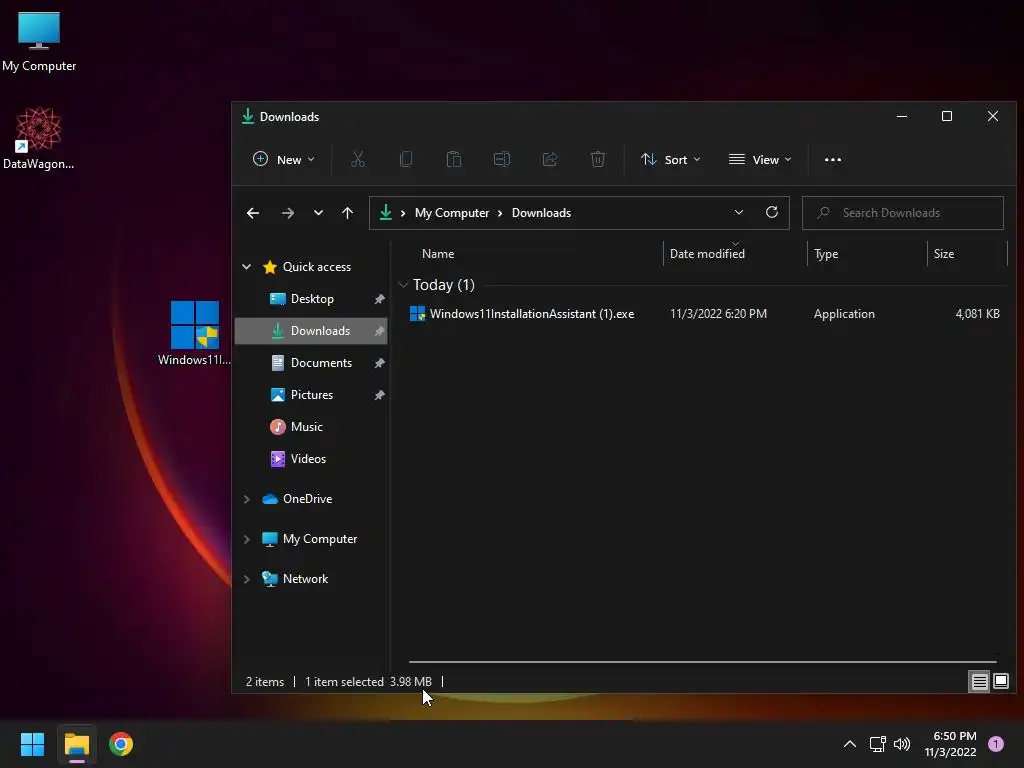Click the Today (1) group label
The width and height of the screenshot is (1024, 768).
coord(443,285)
